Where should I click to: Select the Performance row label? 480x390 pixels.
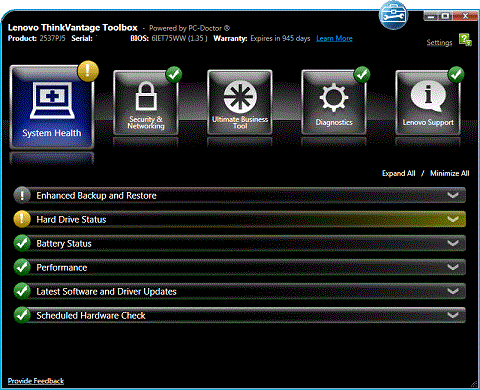[x=62, y=268]
